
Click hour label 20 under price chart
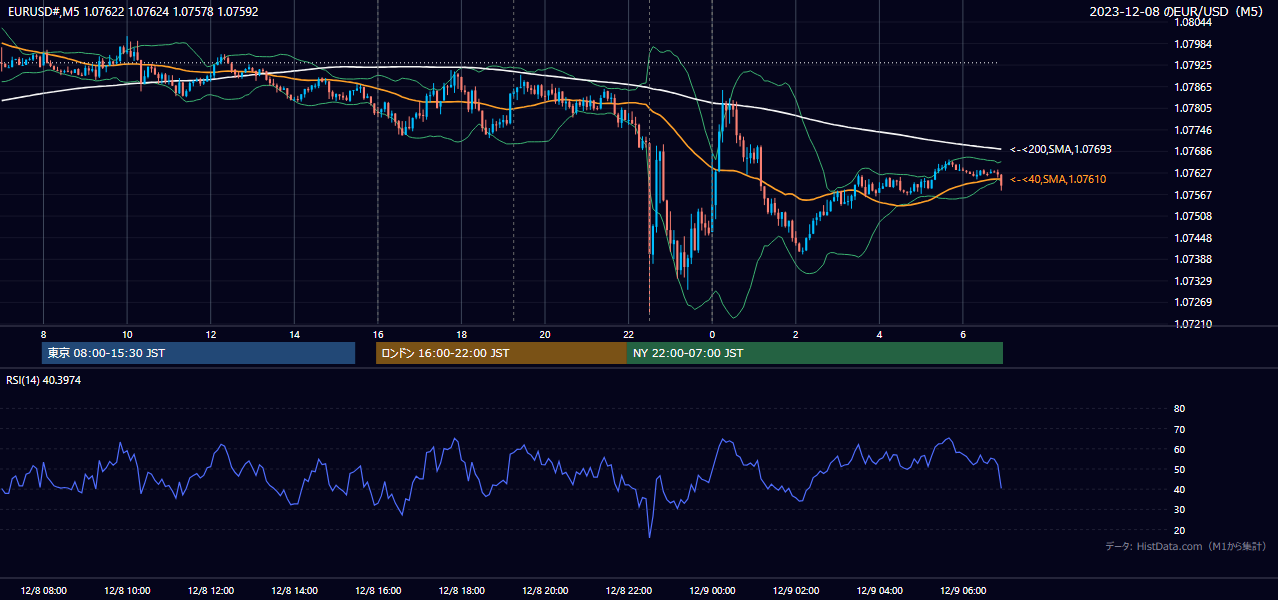(545, 334)
